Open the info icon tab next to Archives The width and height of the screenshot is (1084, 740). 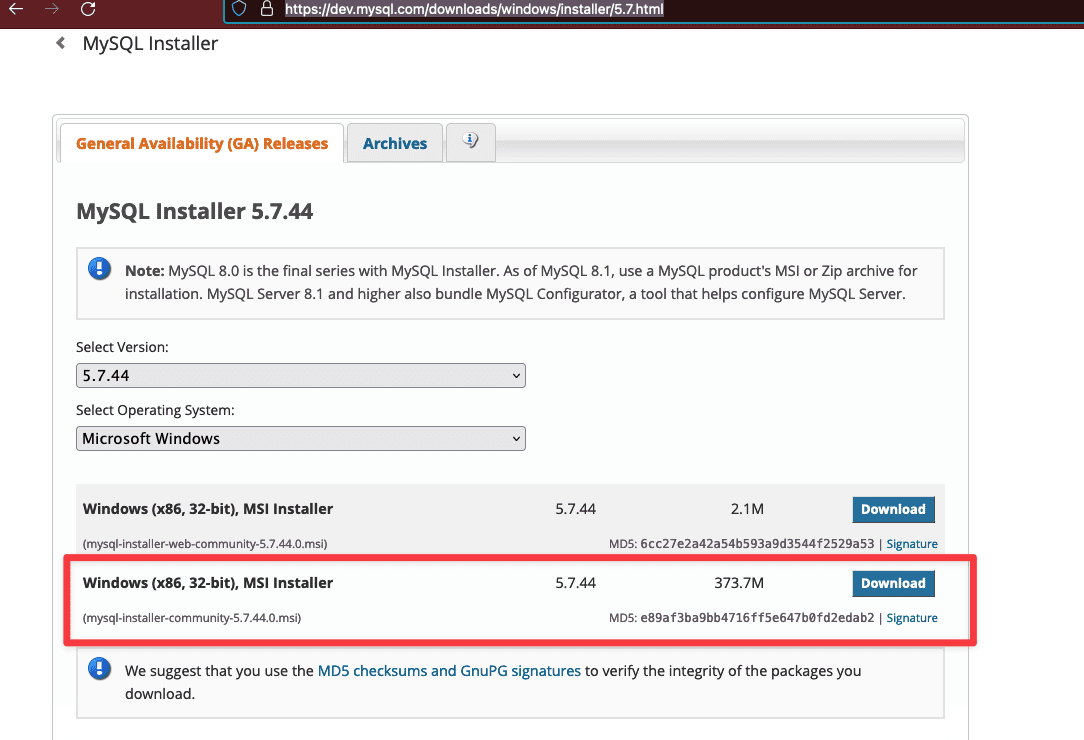[x=470, y=142]
